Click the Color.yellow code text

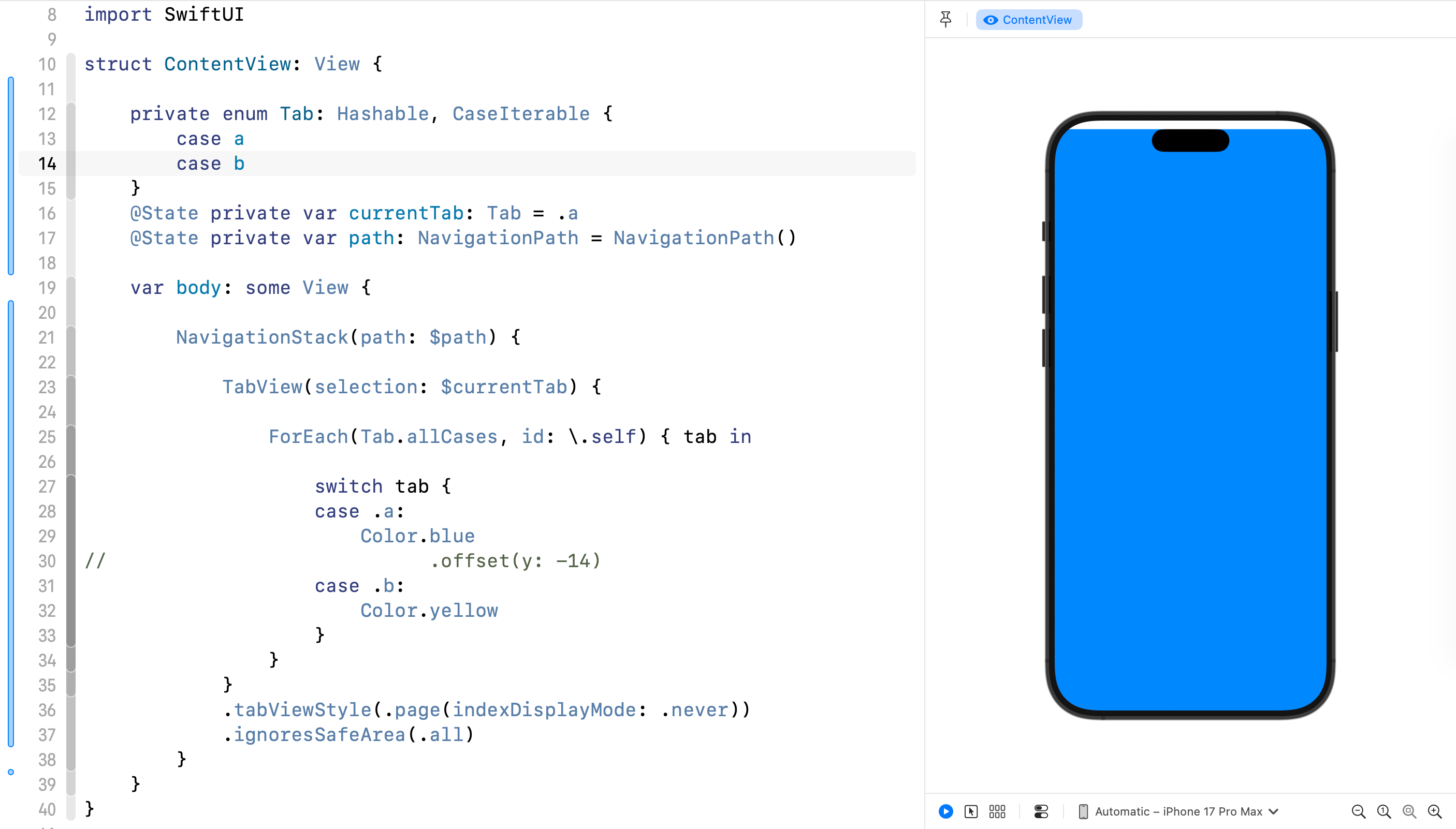pos(429,611)
